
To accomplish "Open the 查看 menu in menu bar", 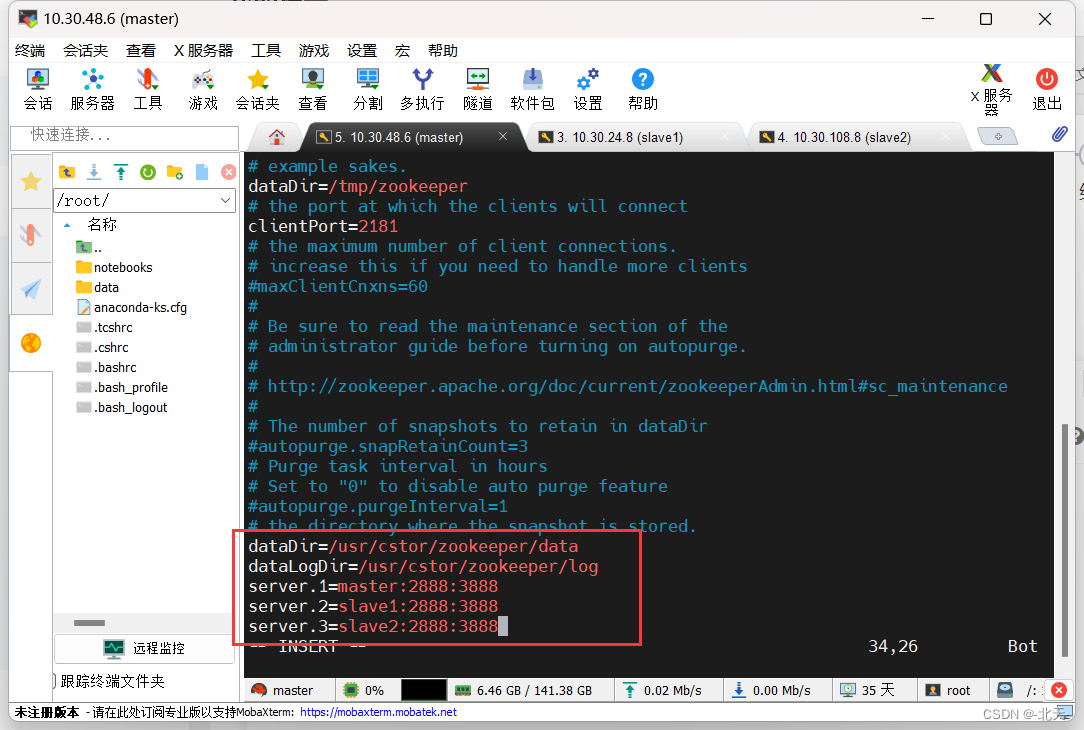I will 140,50.
